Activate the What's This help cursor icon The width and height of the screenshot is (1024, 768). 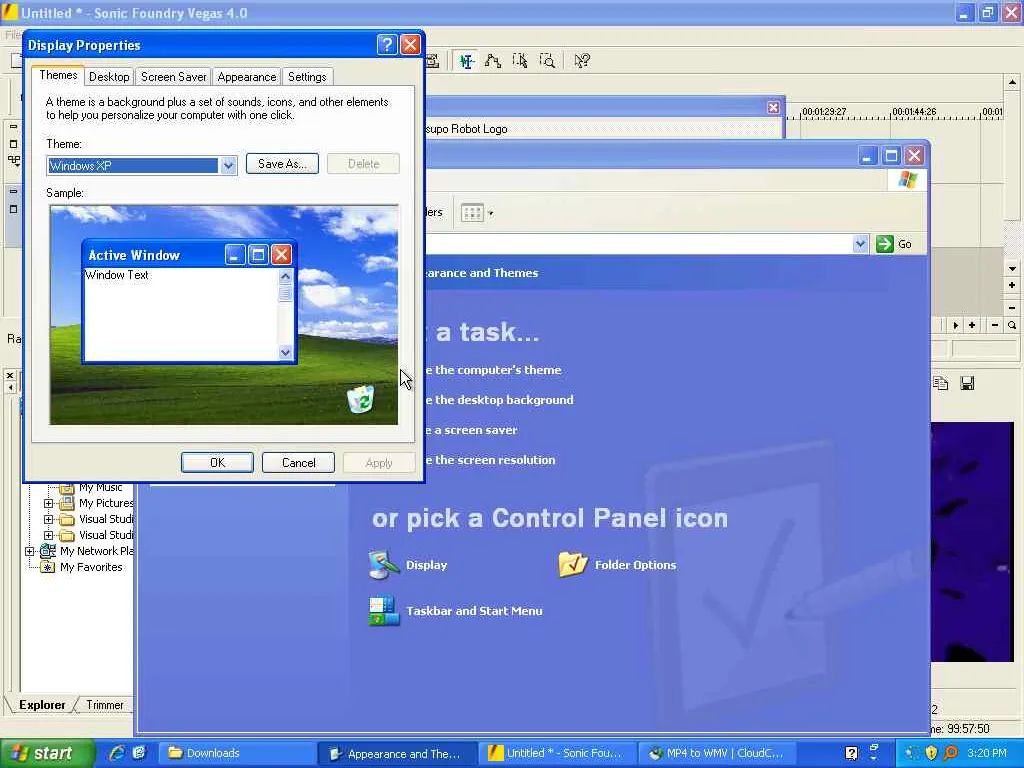click(x=581, y=61)
